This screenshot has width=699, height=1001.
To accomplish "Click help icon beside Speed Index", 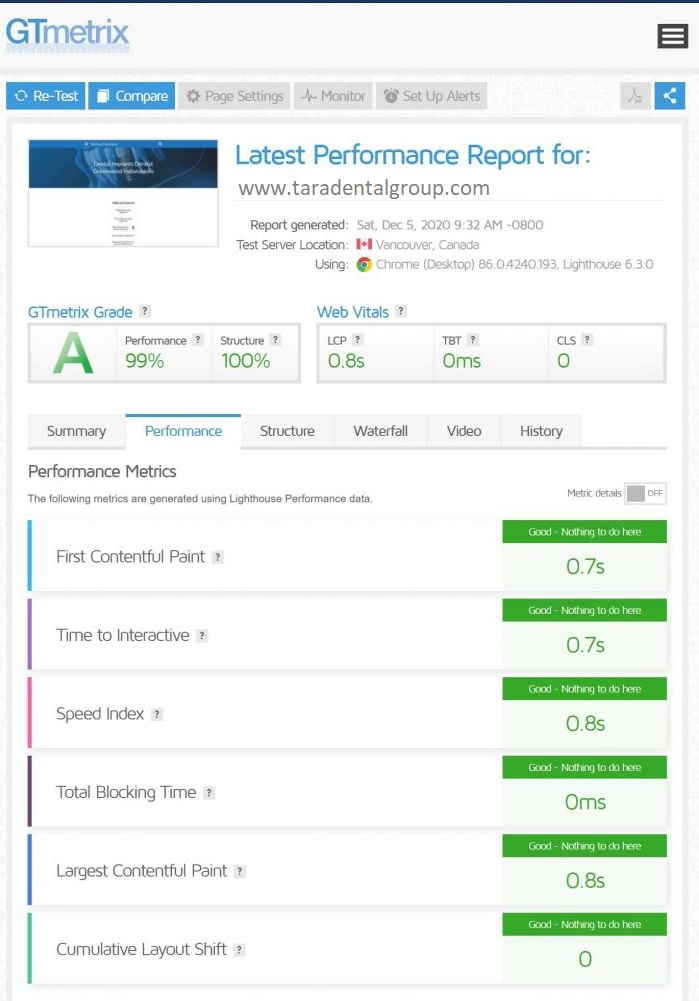I will point(157,714).
